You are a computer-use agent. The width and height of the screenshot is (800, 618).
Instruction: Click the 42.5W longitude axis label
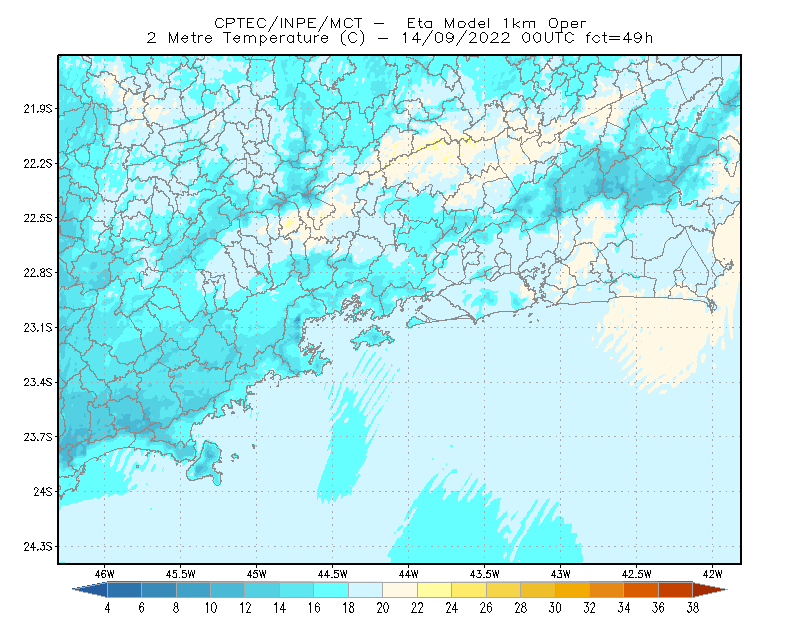click(x=636, y=574)
